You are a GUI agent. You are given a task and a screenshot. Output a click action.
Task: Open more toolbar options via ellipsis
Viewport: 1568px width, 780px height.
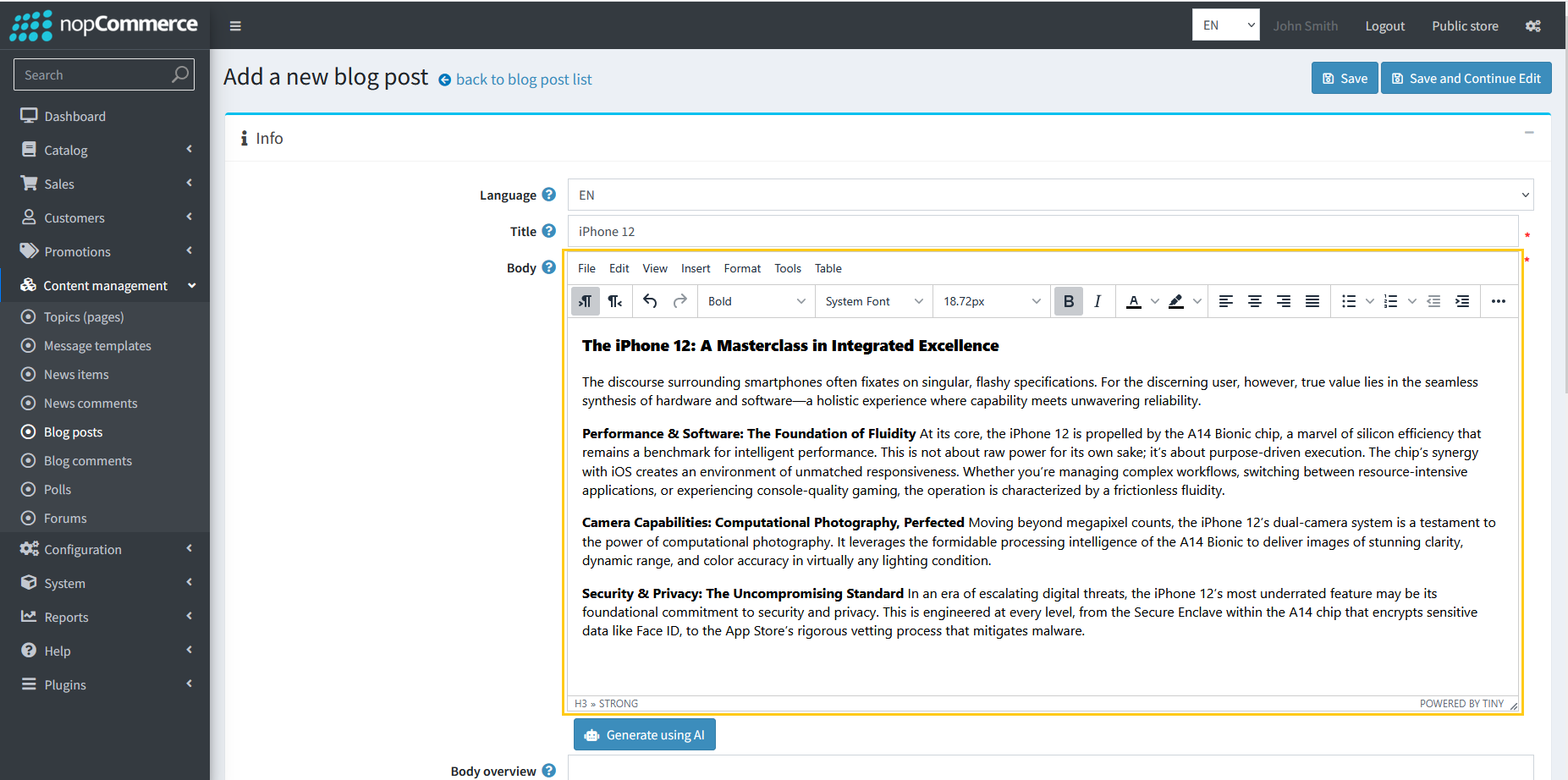[x=1499, y=300]
